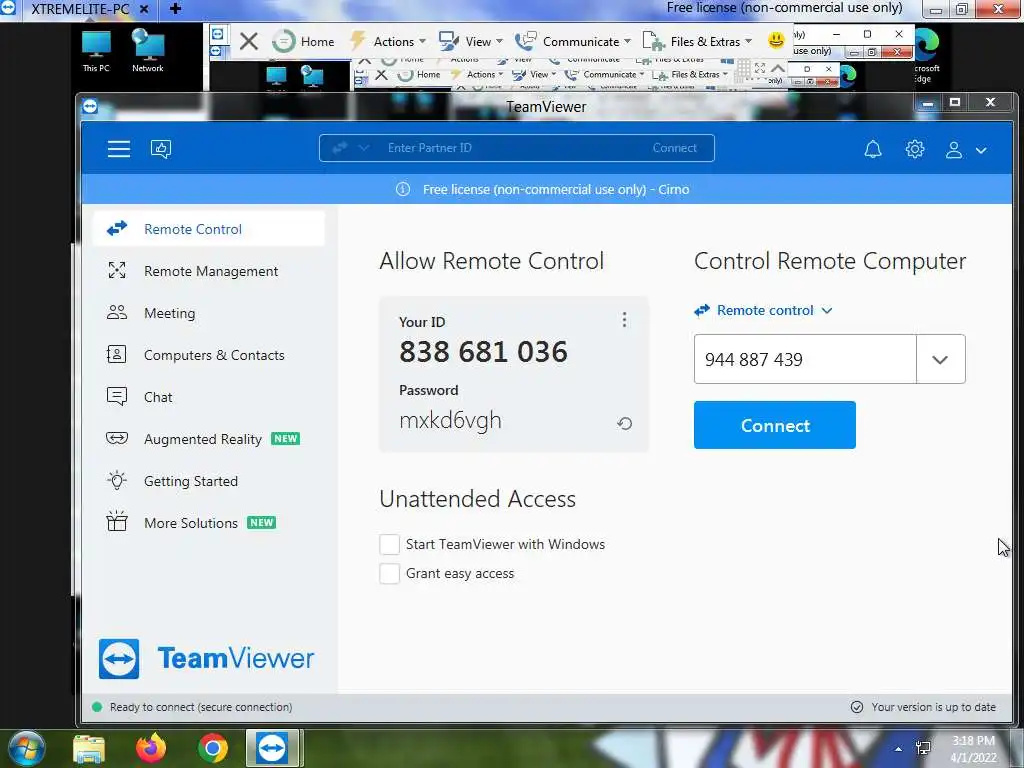
Task: Open TeamViewer settings gear
Action: (x=914, y=150)
